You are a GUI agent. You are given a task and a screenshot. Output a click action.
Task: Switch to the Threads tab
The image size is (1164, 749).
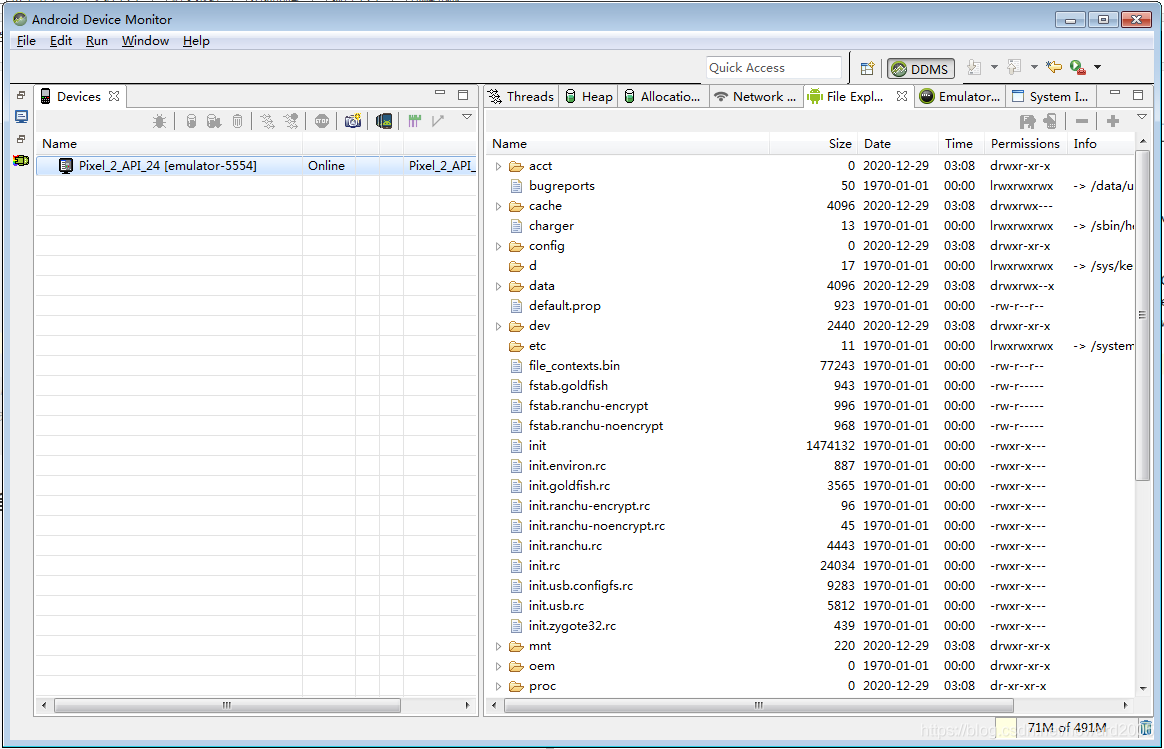click(521, 97)
